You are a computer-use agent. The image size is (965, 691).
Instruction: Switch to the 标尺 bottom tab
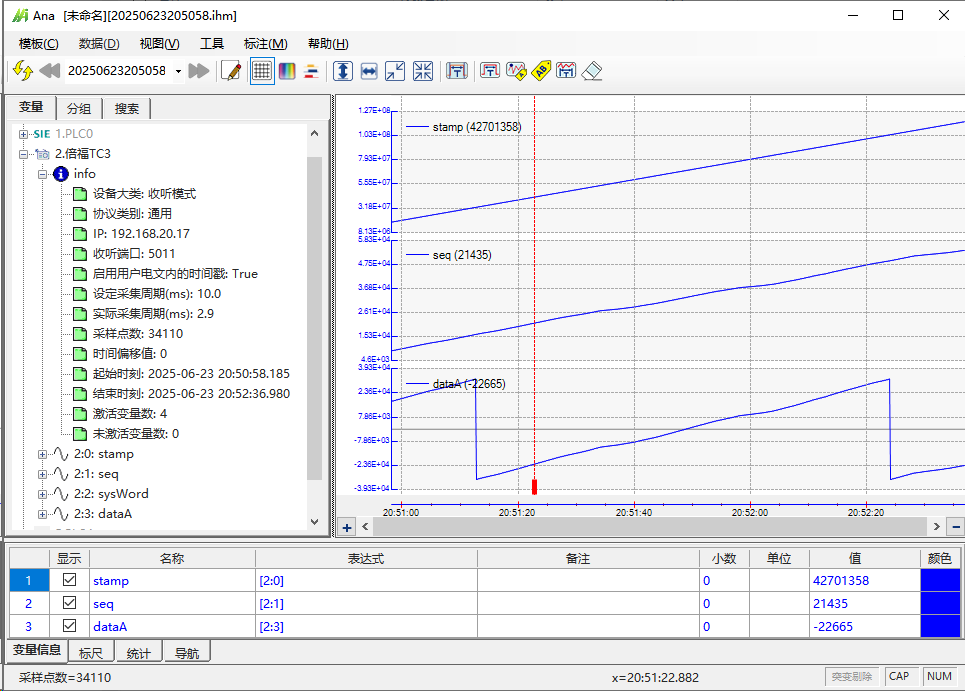[91, 653]
